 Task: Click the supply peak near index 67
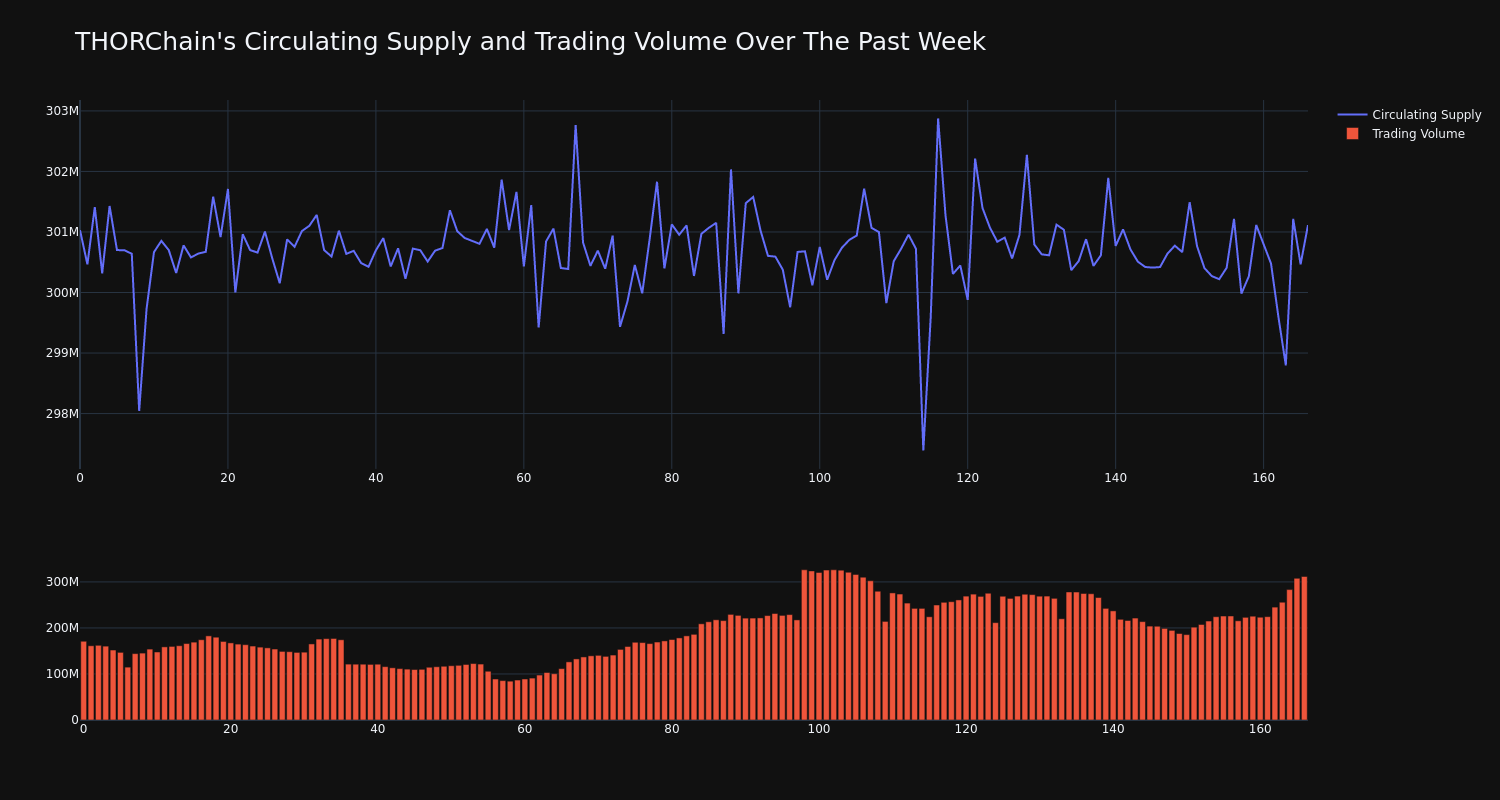575,126
